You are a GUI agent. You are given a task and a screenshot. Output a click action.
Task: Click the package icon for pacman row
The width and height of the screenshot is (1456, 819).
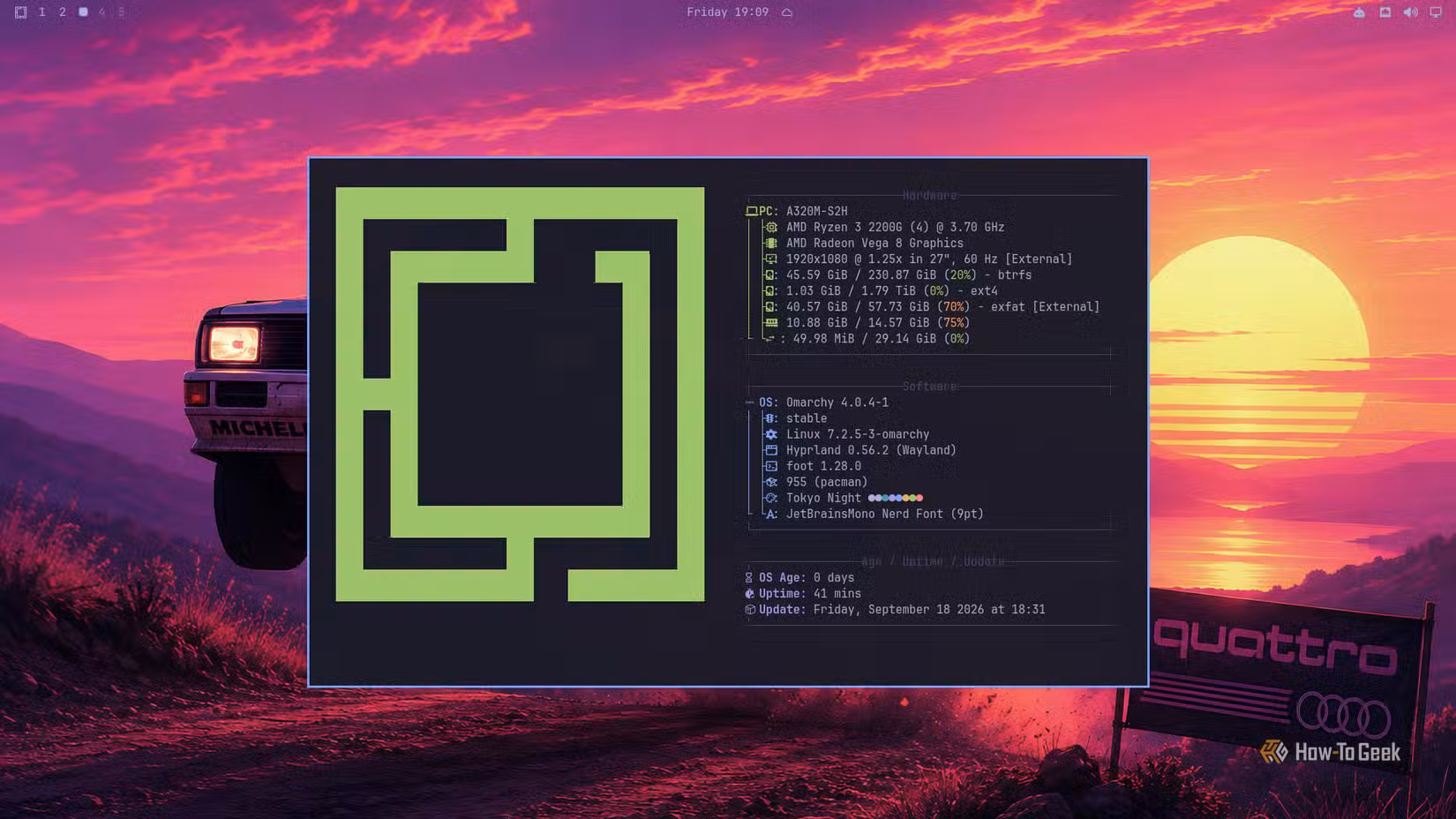[771, 482]
